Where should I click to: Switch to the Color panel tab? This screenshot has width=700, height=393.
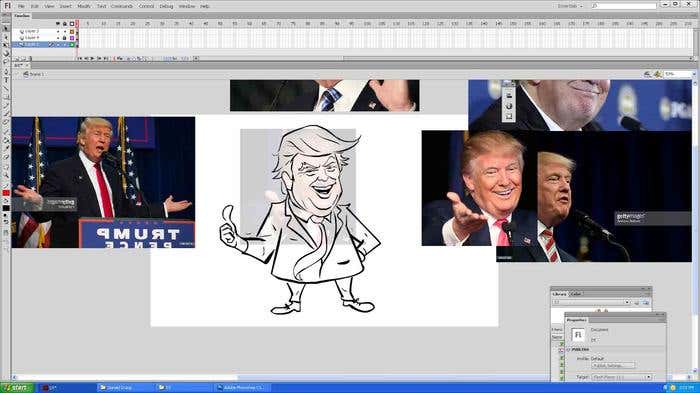pos(576,294)
